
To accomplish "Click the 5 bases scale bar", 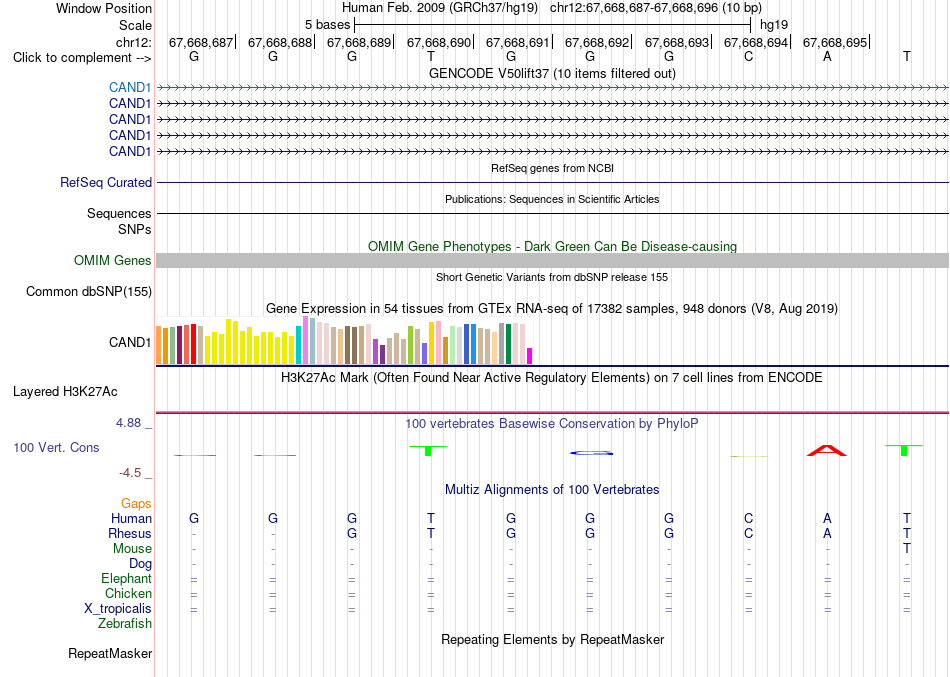I will point(553,25).
